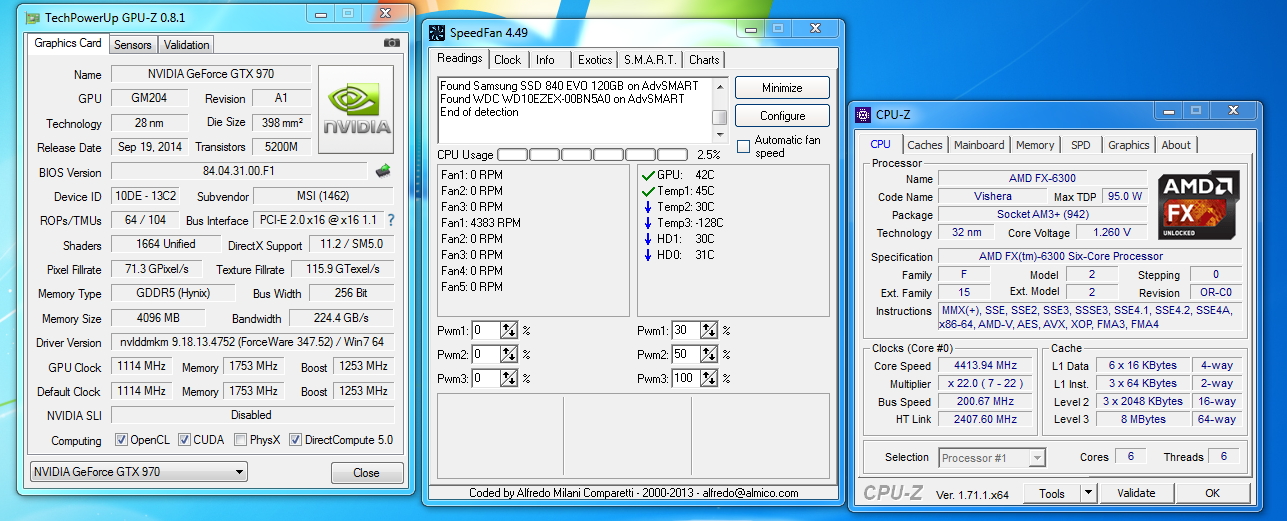Click the right Pwm1 stepper showing 30
The image size is (1287, 521).
pyautogui.click(x=709, y=330)
